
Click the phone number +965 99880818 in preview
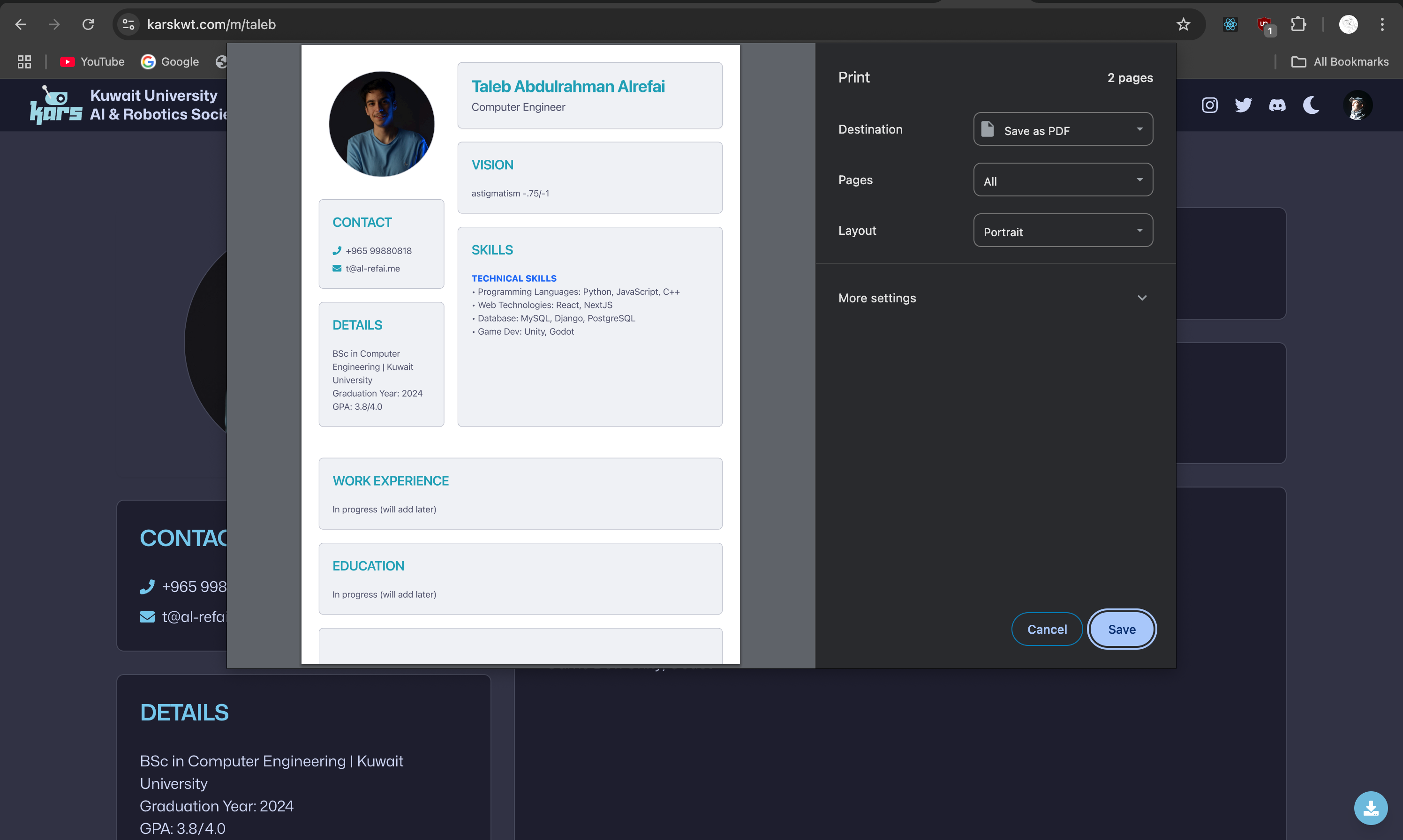[379, 251]
